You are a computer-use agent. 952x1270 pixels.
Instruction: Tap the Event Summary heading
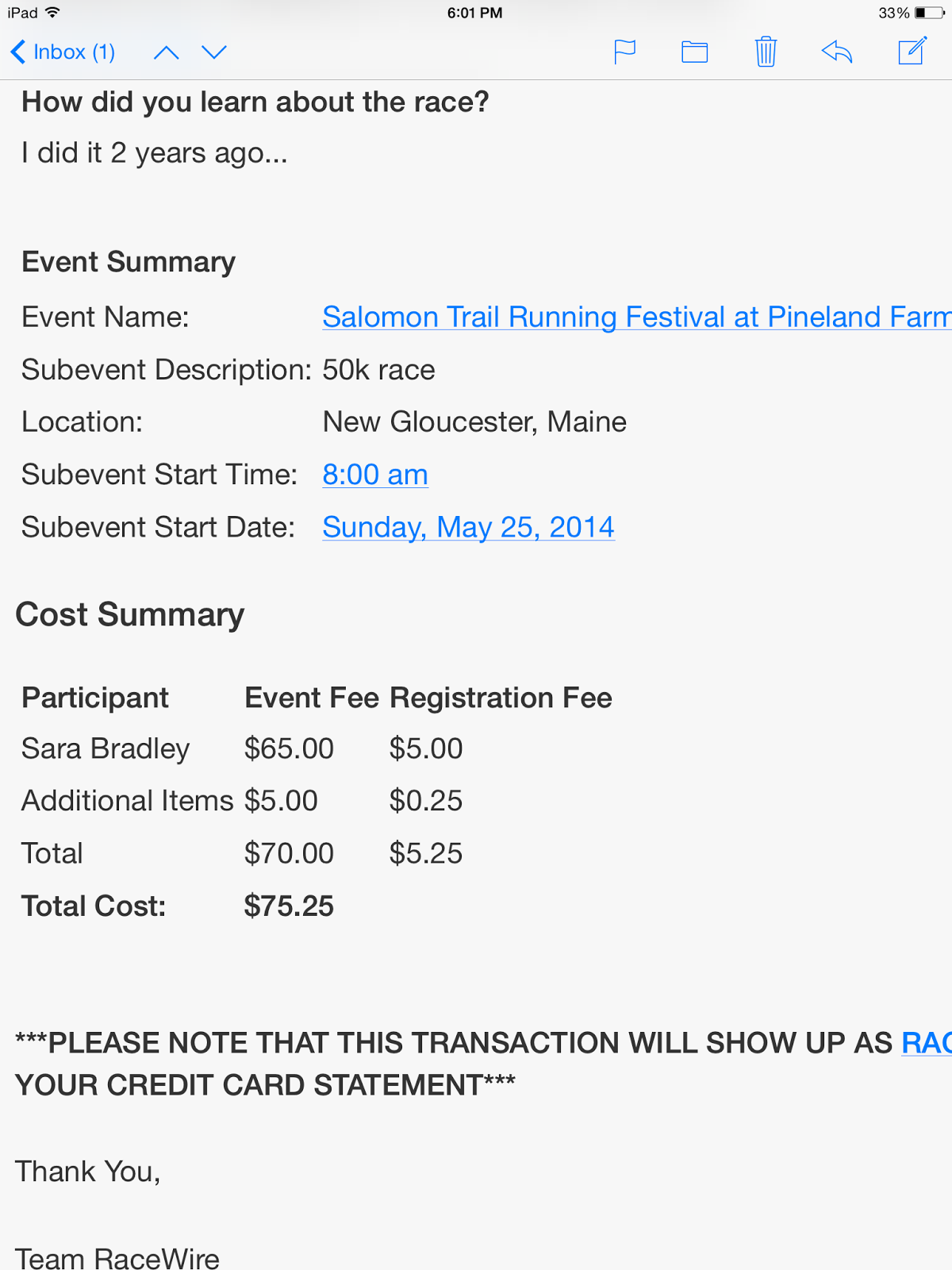coord(129,262)
